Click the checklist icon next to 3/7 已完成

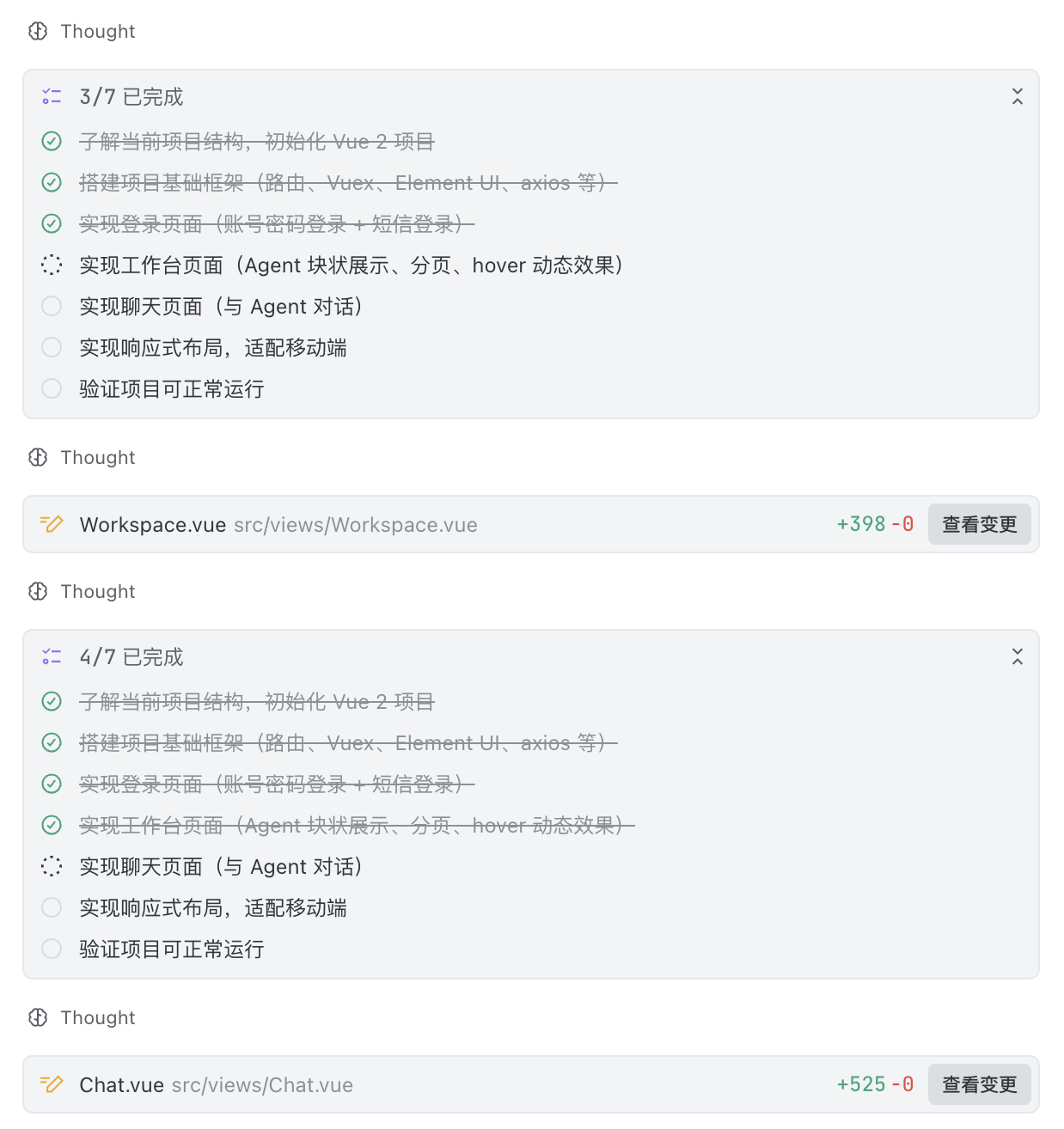pyautogui.click(x=52, y=97)
